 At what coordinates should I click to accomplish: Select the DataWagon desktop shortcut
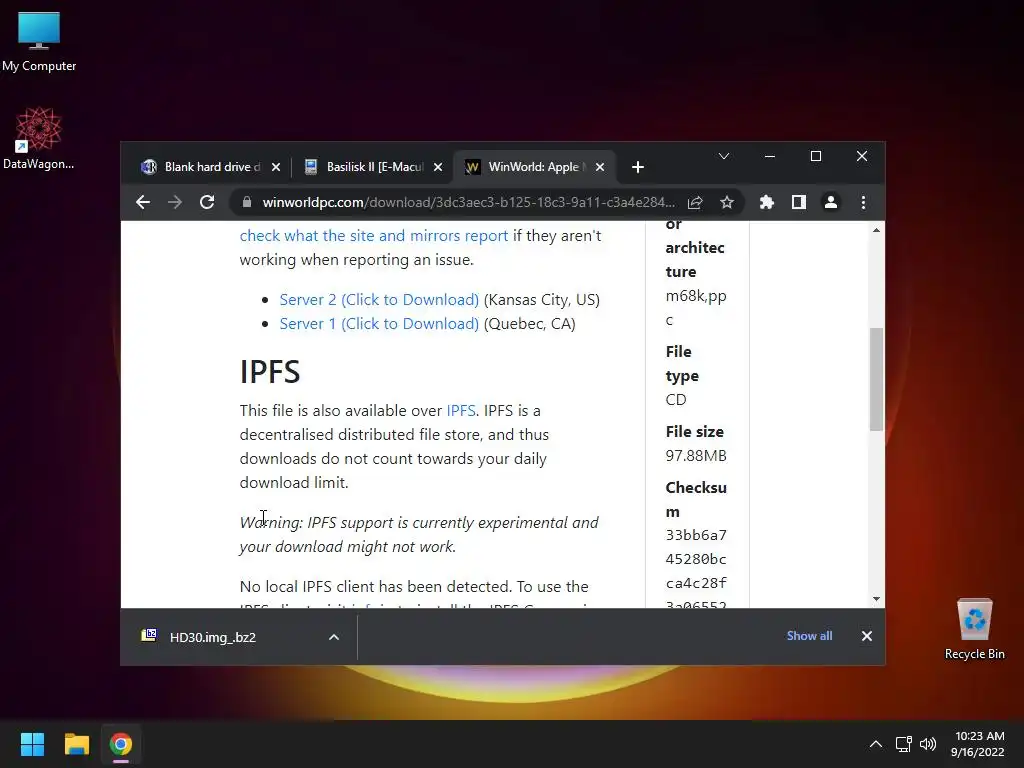tap(39, 138)
